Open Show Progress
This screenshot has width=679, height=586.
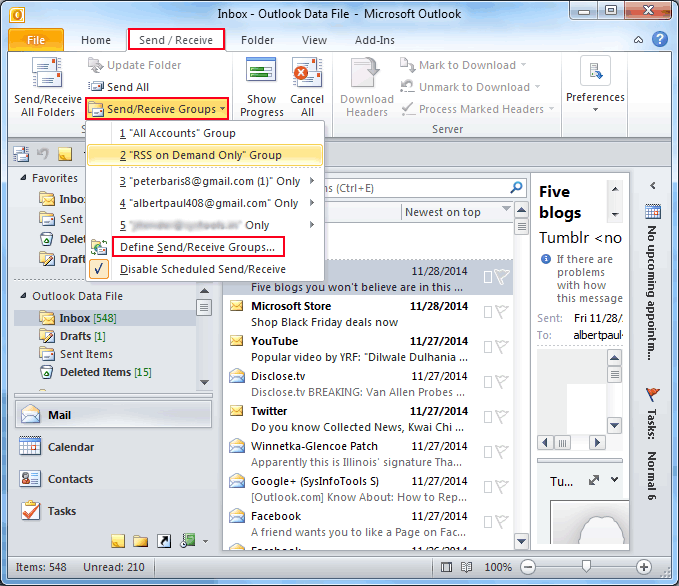tap(262, 88)
